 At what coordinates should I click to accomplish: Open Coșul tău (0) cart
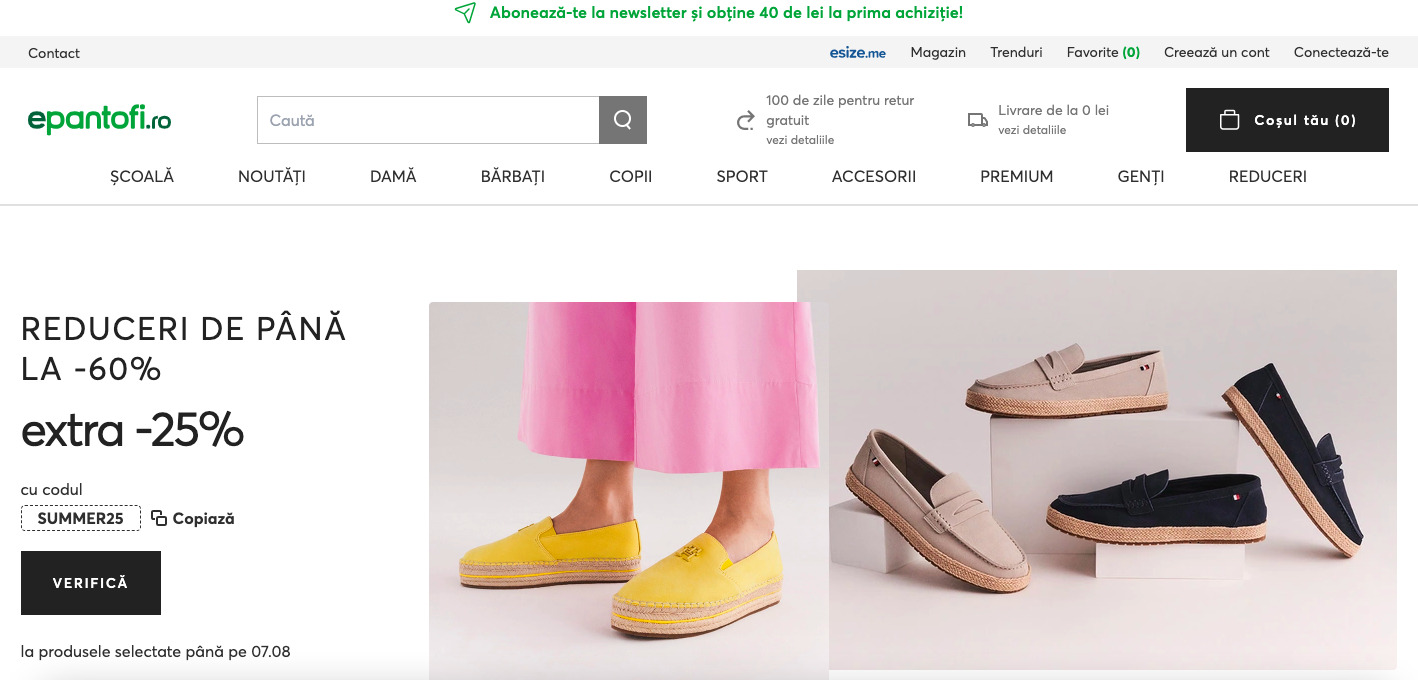coord(1287,120)
